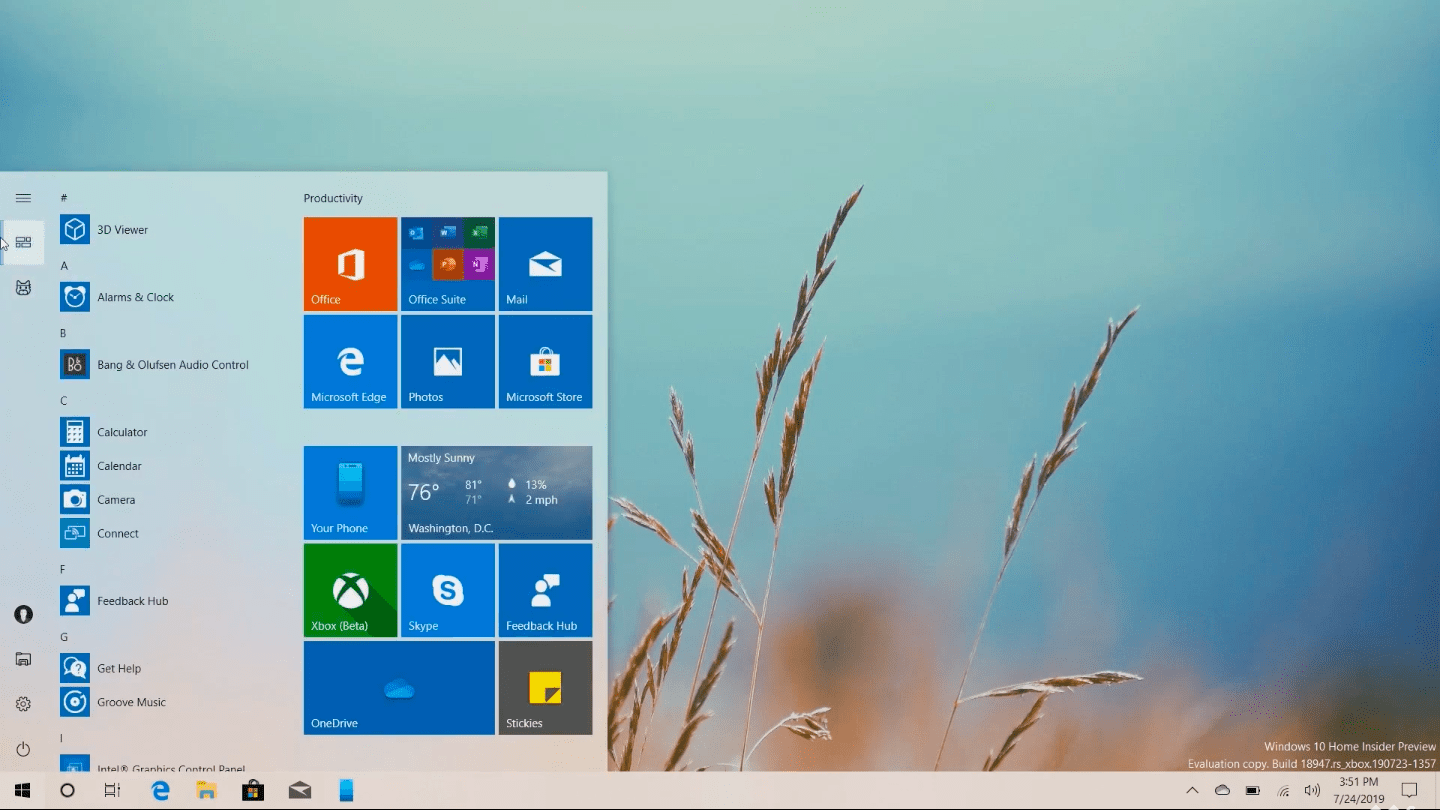Viewport: 1440px width, 810px height.
Task: Open the Your Phone tile
Action: [x=350, y=493]
